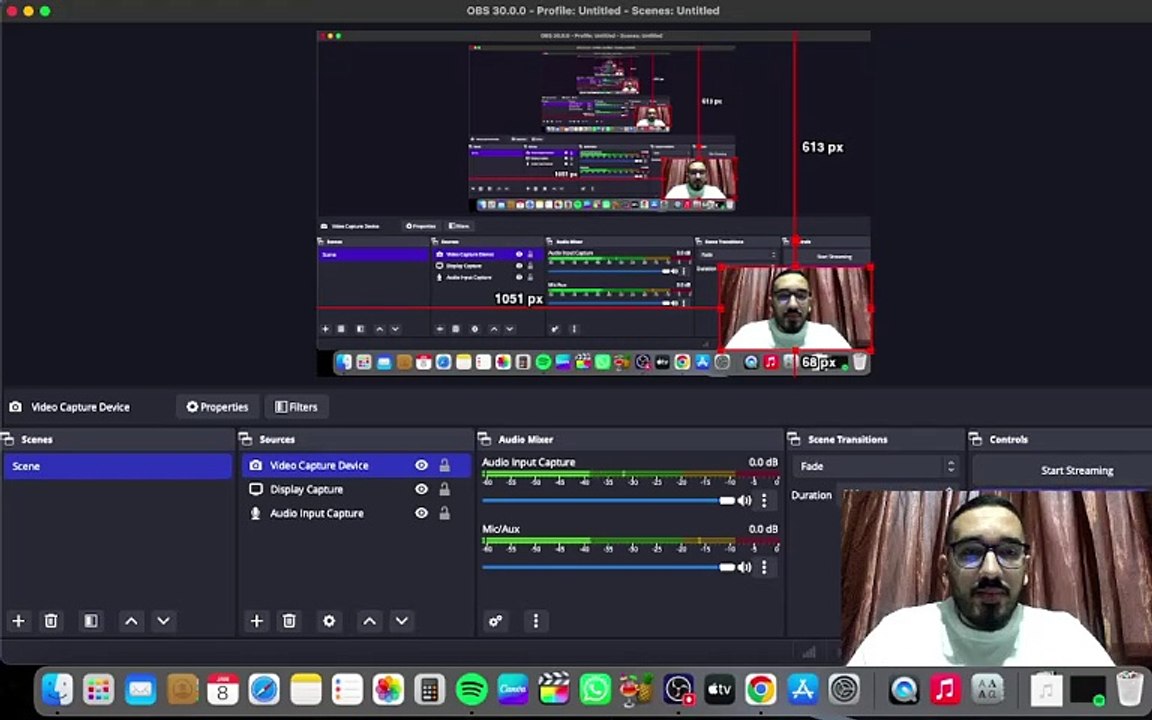Undock the Scene Transitions panel via header icon
The image size is (1152, 720).
coord(794,439)
